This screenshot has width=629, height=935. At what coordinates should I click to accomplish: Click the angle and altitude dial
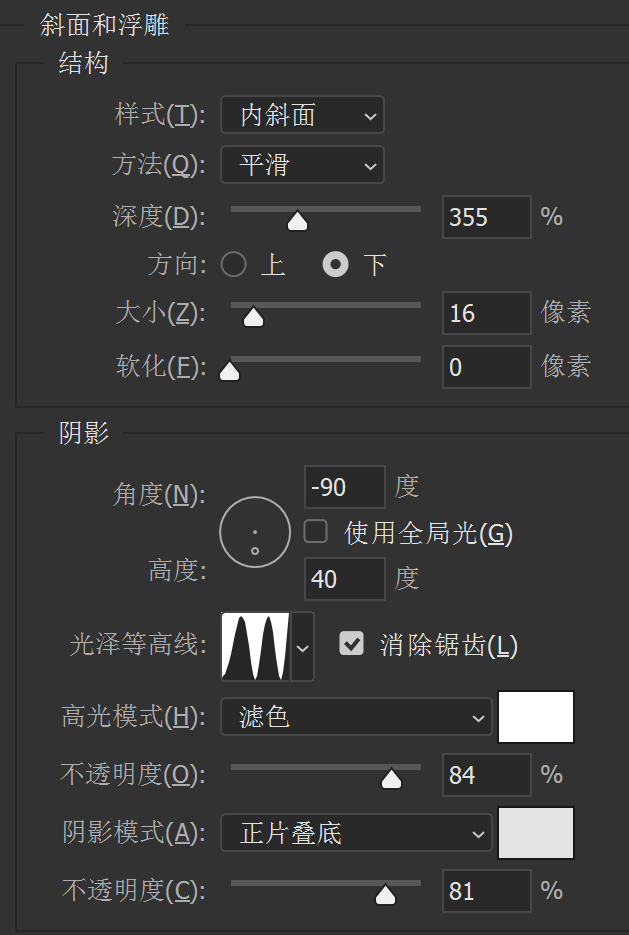pos(255,532)
